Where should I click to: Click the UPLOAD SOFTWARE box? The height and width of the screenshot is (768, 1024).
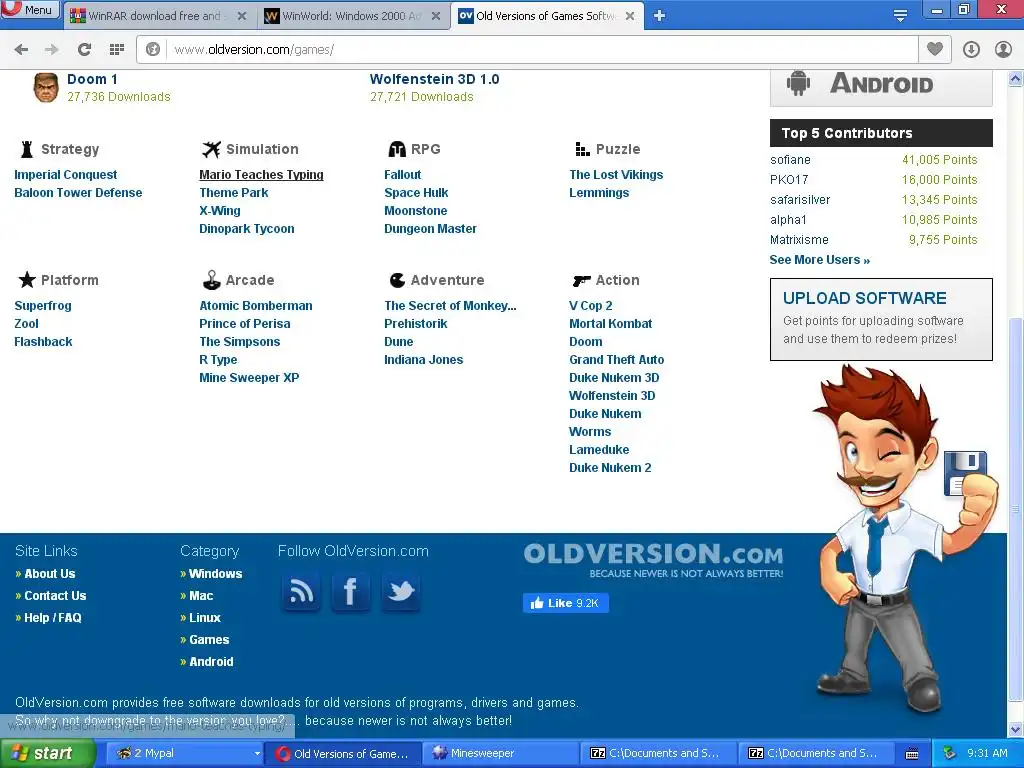point(881,319)
